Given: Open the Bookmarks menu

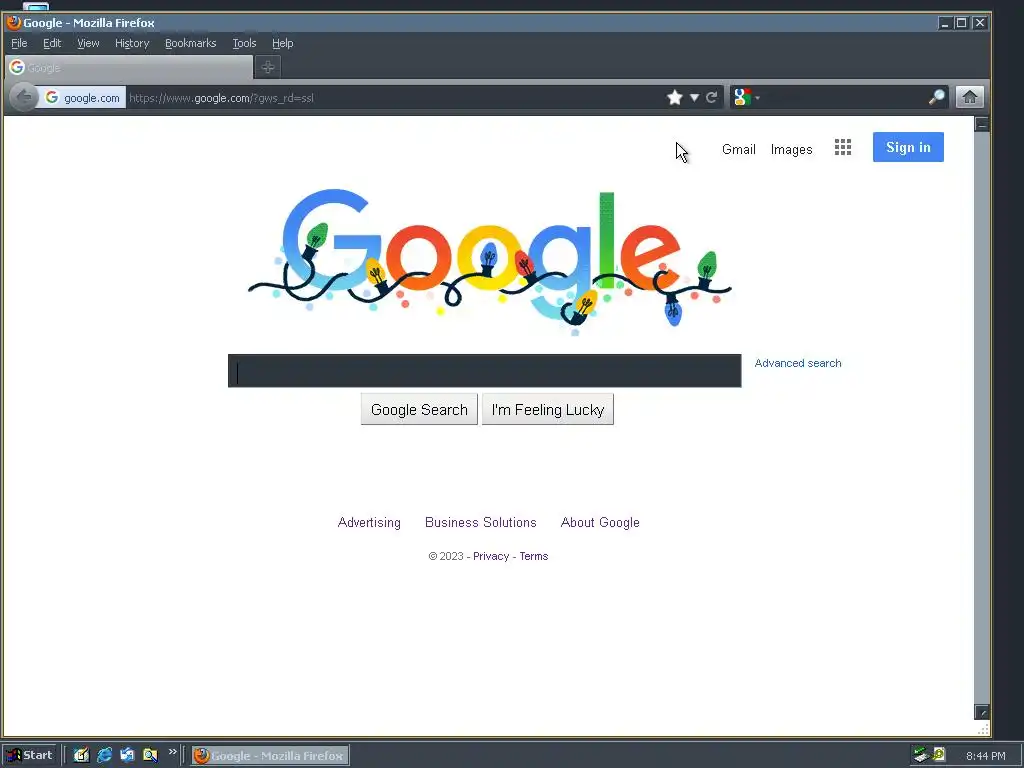Looking at the screenshot, I should [x=190, y=43].
